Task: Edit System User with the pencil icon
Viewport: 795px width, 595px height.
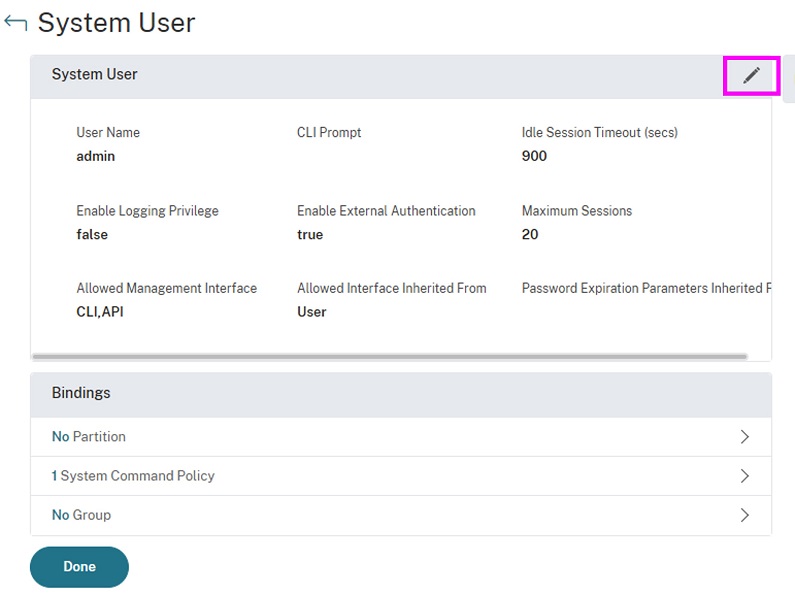Action: tap(751, 75)
